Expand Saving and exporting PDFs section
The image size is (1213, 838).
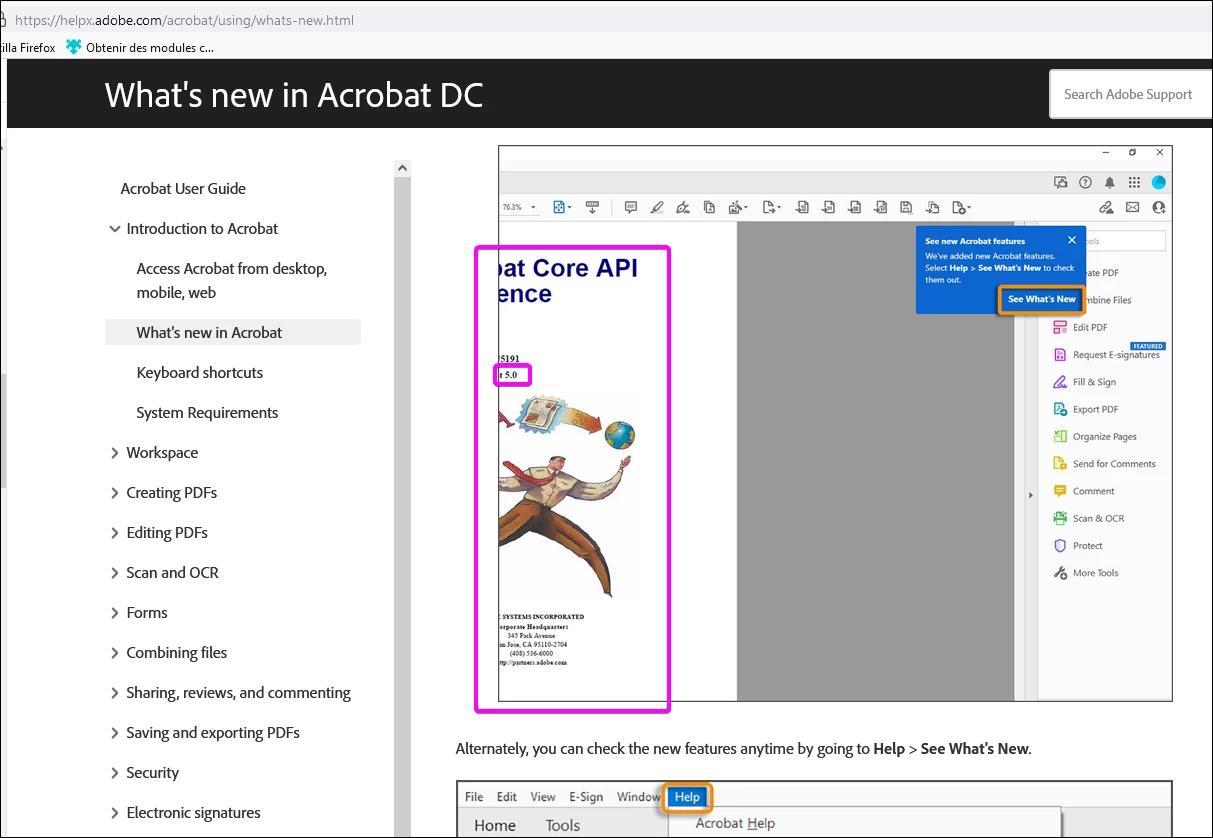(114, 733)
